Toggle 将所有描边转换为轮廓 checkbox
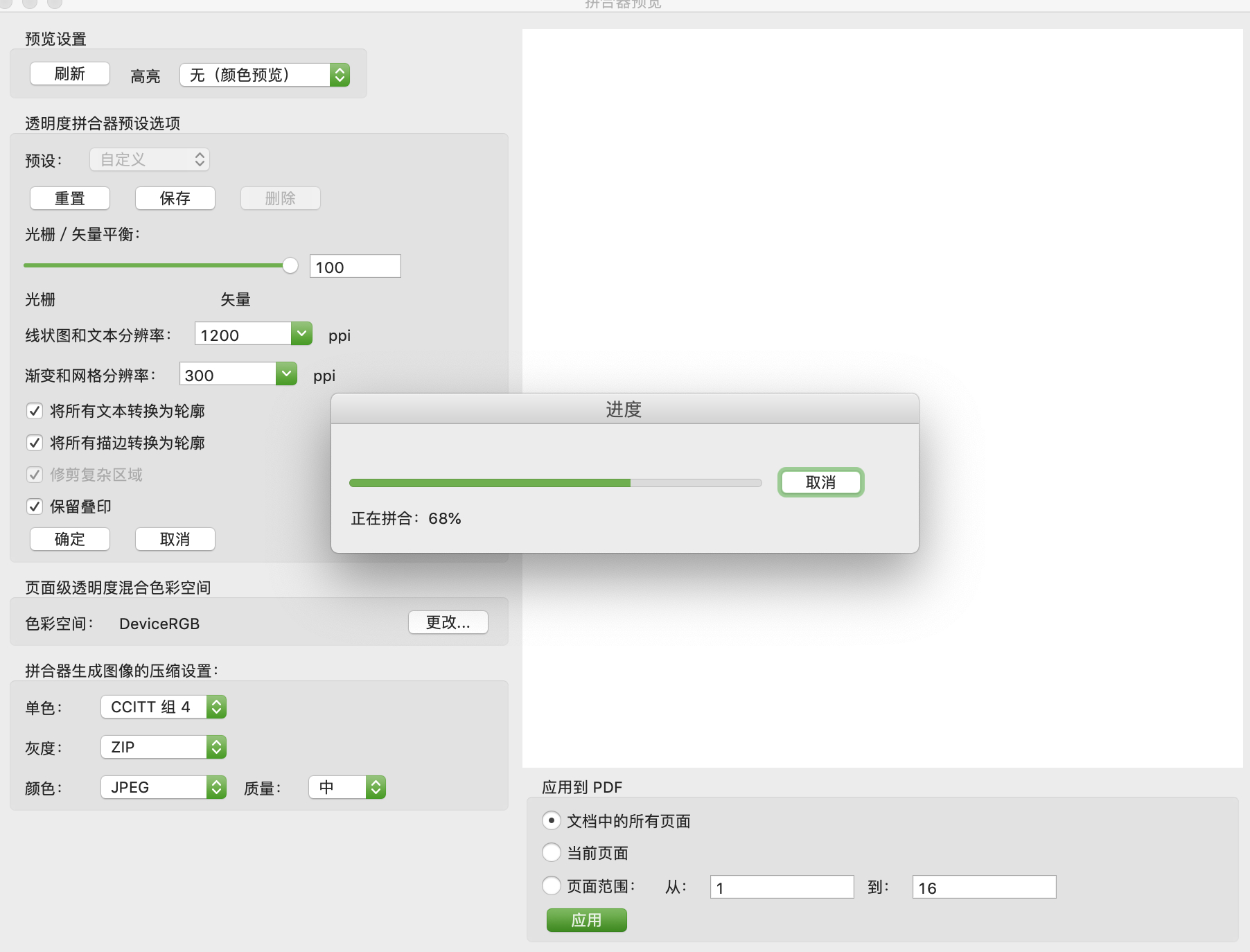1250x952 pixels. (x=35, y=443)
